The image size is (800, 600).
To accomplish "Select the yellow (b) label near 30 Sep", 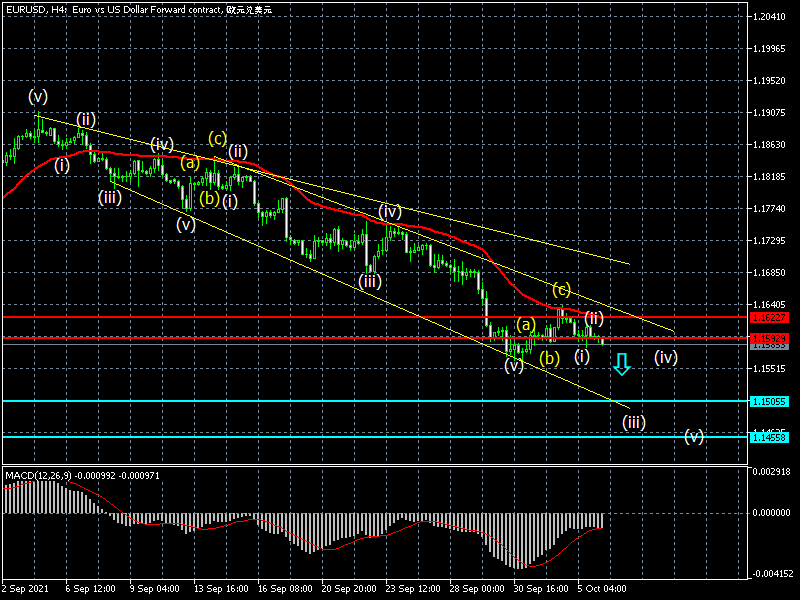I will click(x=549, y=357).
